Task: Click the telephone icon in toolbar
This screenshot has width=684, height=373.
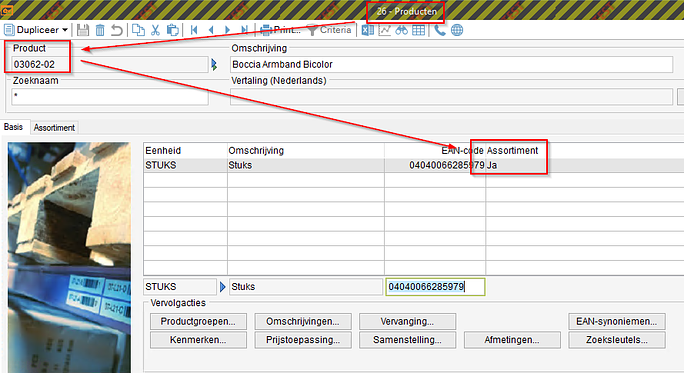Action: tap(440, 30)
